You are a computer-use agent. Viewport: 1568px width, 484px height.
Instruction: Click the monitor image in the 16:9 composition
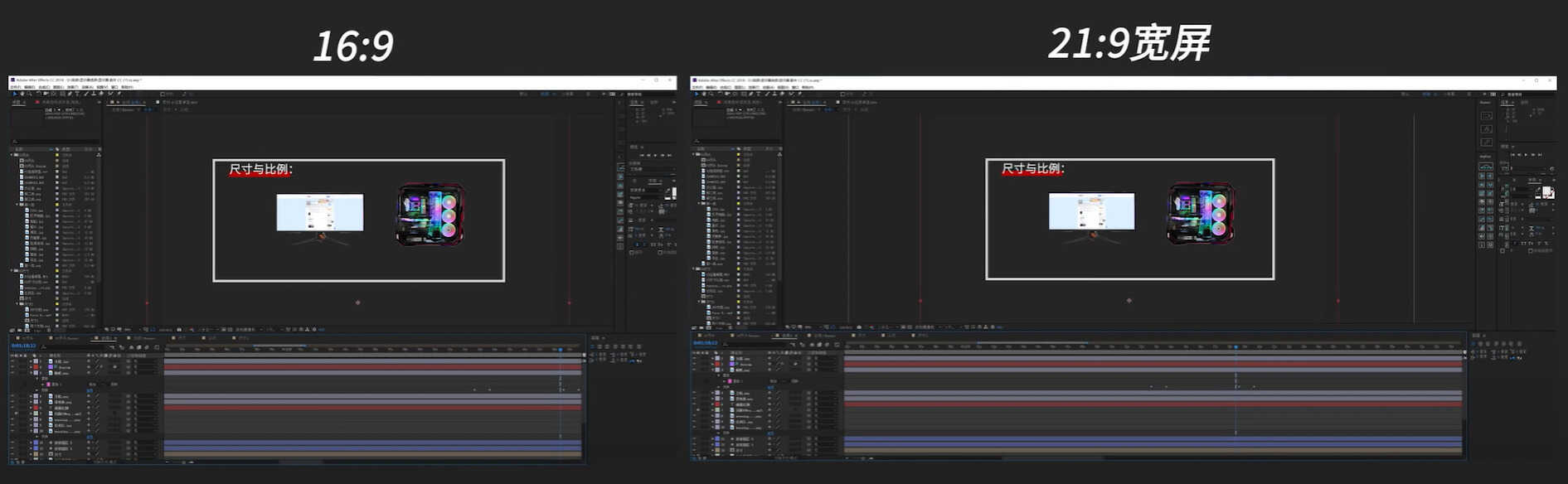click(319, 213)
